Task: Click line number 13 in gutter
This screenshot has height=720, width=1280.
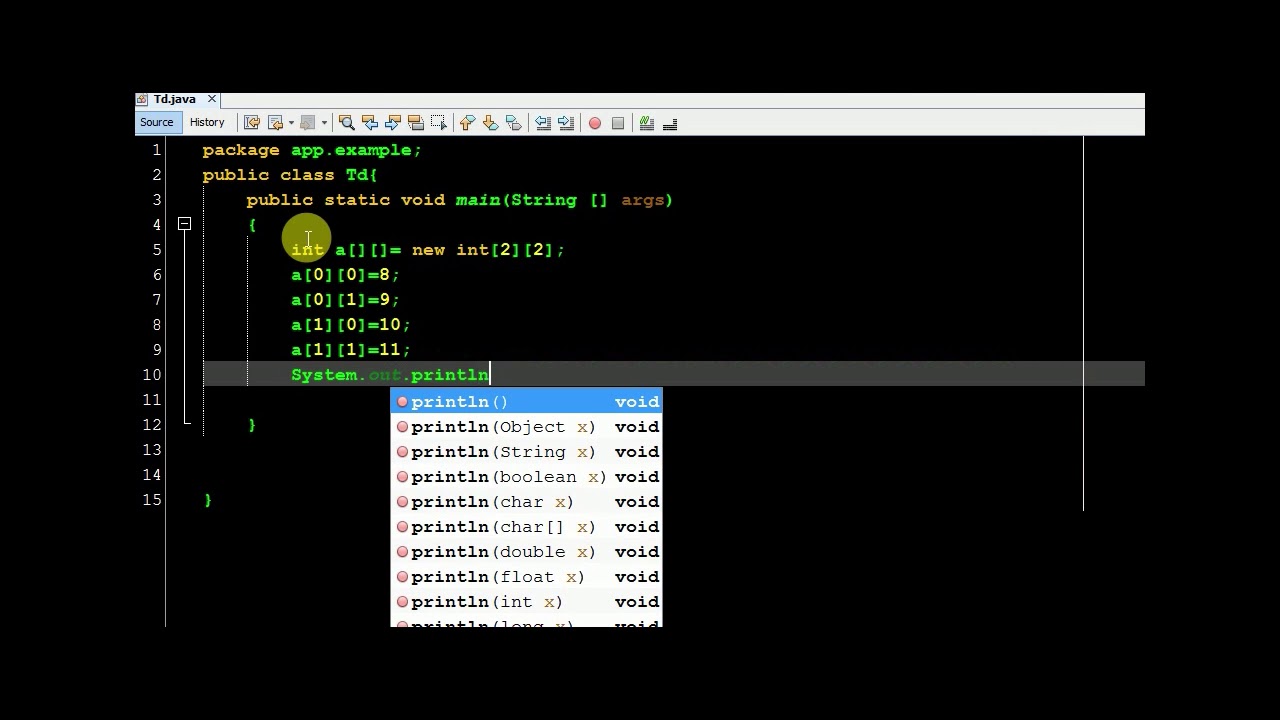Action: tap(152, 450)
